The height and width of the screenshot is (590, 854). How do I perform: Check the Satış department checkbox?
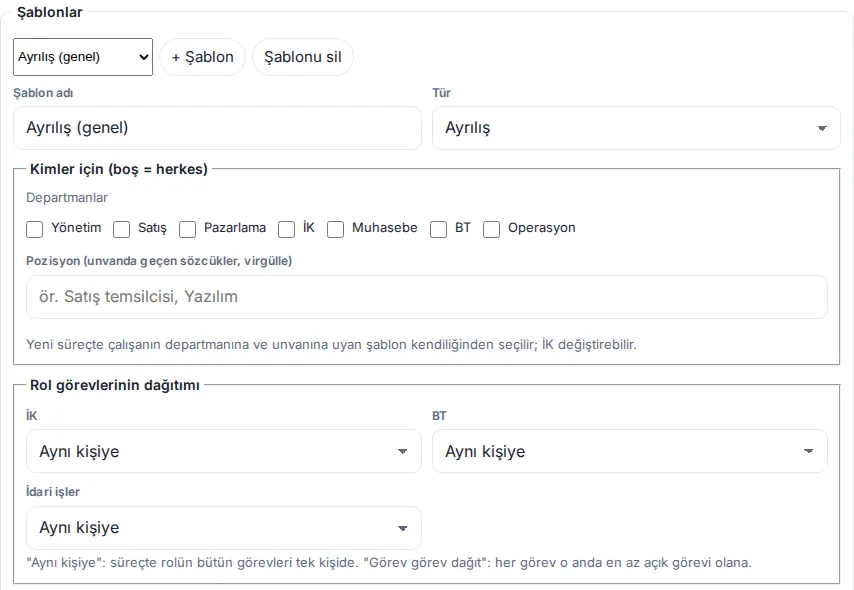click(x=121, y=229)
